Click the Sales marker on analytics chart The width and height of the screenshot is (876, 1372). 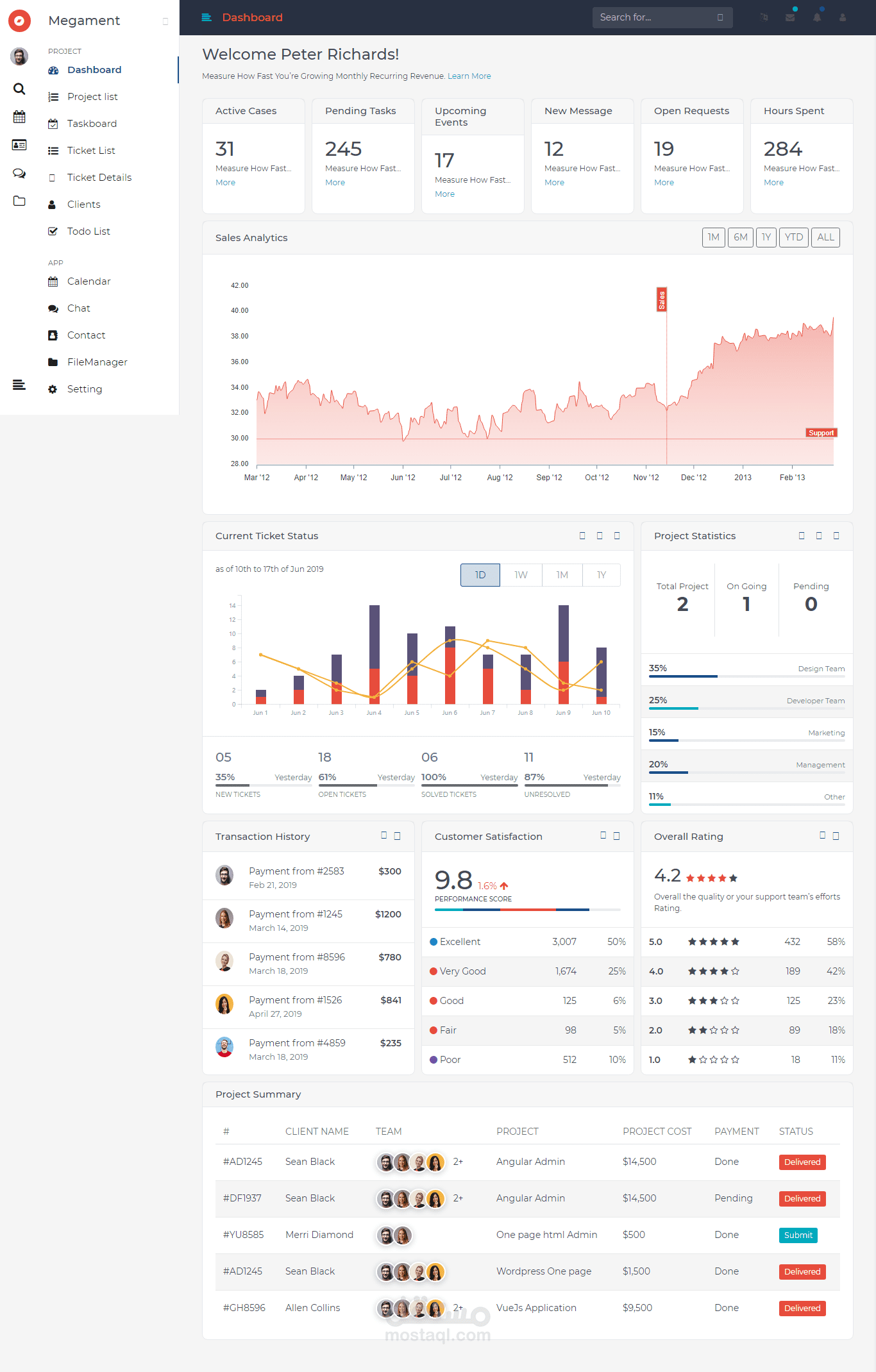coord(662,299)
